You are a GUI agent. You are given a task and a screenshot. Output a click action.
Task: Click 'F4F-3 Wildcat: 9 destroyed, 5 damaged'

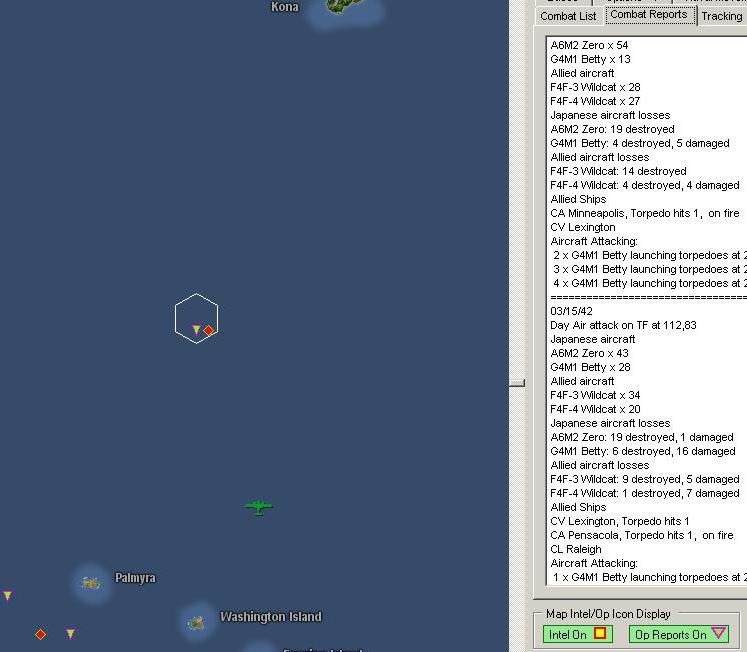(645, 479)
